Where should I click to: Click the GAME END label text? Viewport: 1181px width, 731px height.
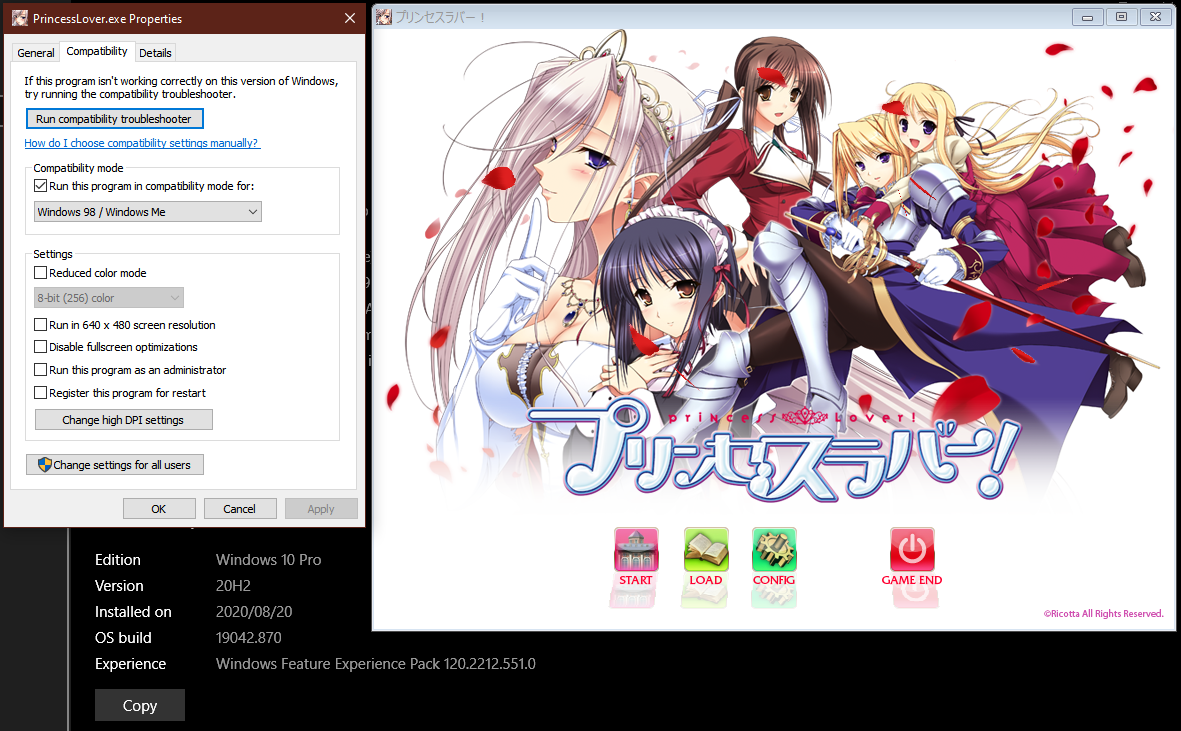point(912,580)
